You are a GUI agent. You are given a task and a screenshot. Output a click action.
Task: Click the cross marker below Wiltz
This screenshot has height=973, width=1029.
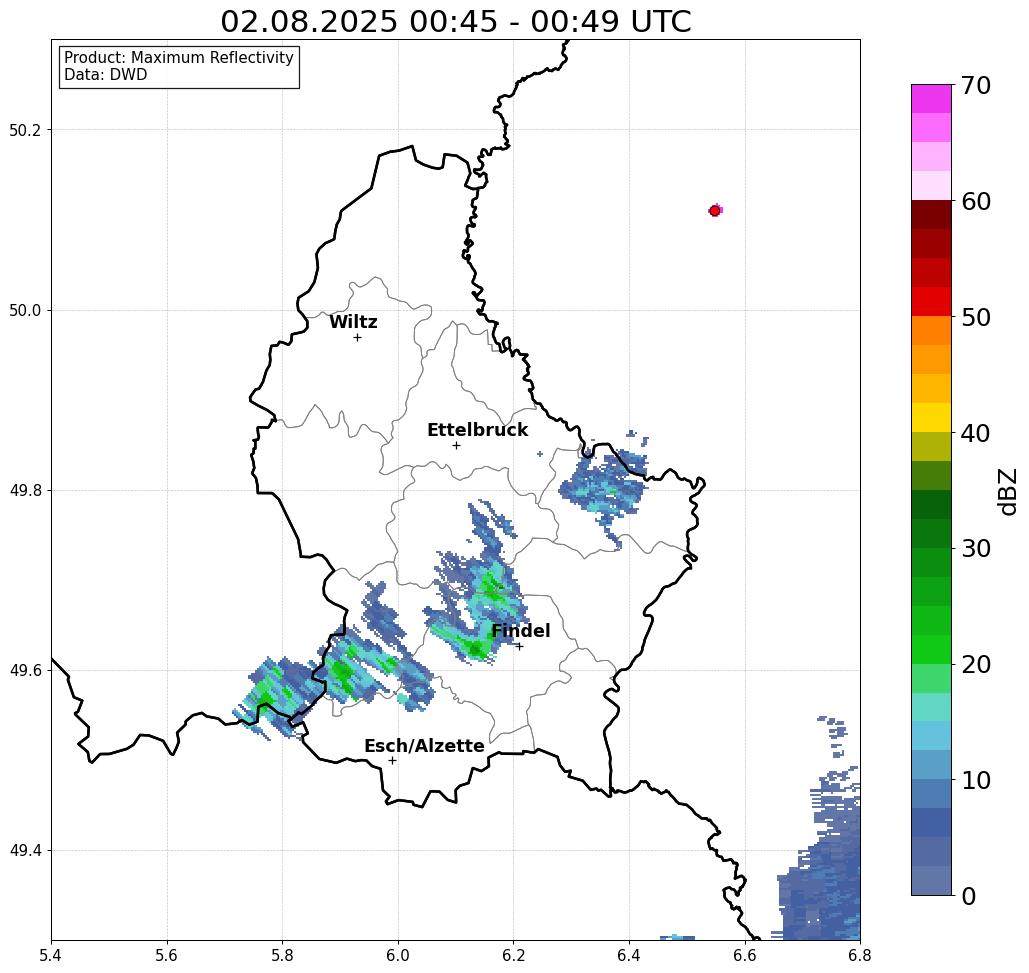358,338
